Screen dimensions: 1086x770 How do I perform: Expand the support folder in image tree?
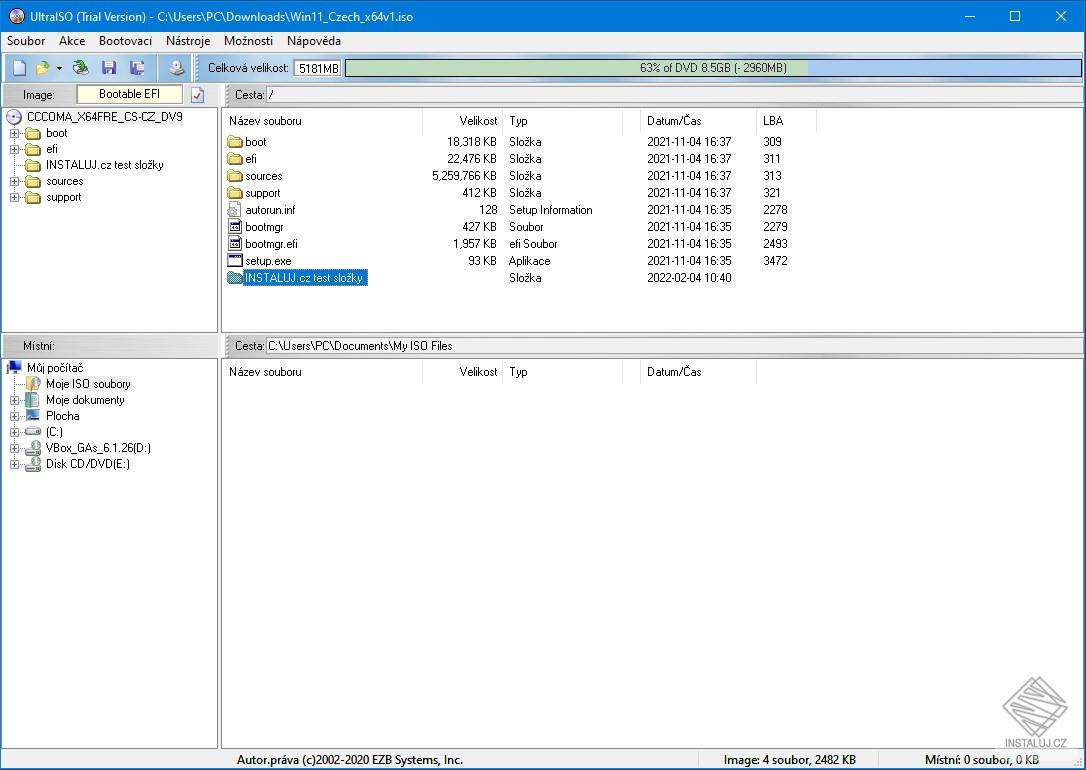point(14,197)
